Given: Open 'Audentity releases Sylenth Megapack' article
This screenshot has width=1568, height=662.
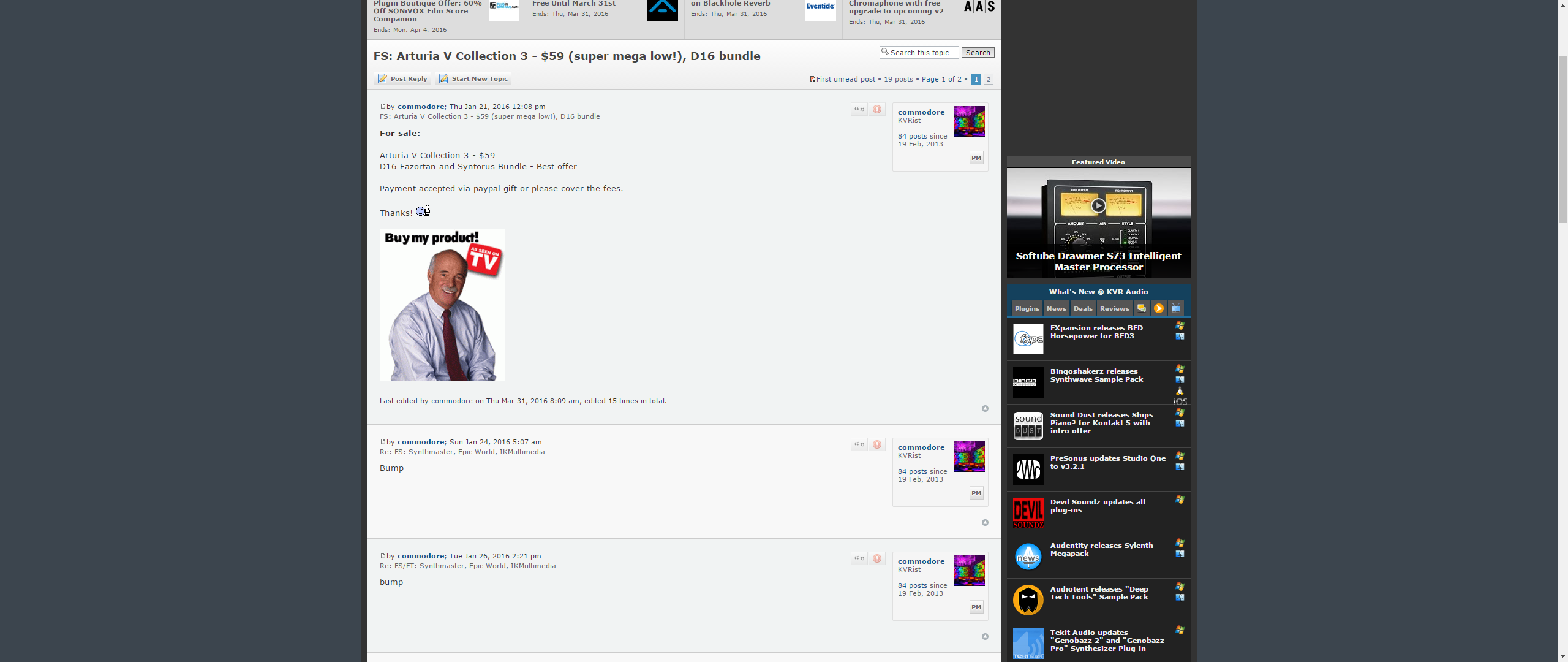Looking at the screenshot, I should point(1101,549).
